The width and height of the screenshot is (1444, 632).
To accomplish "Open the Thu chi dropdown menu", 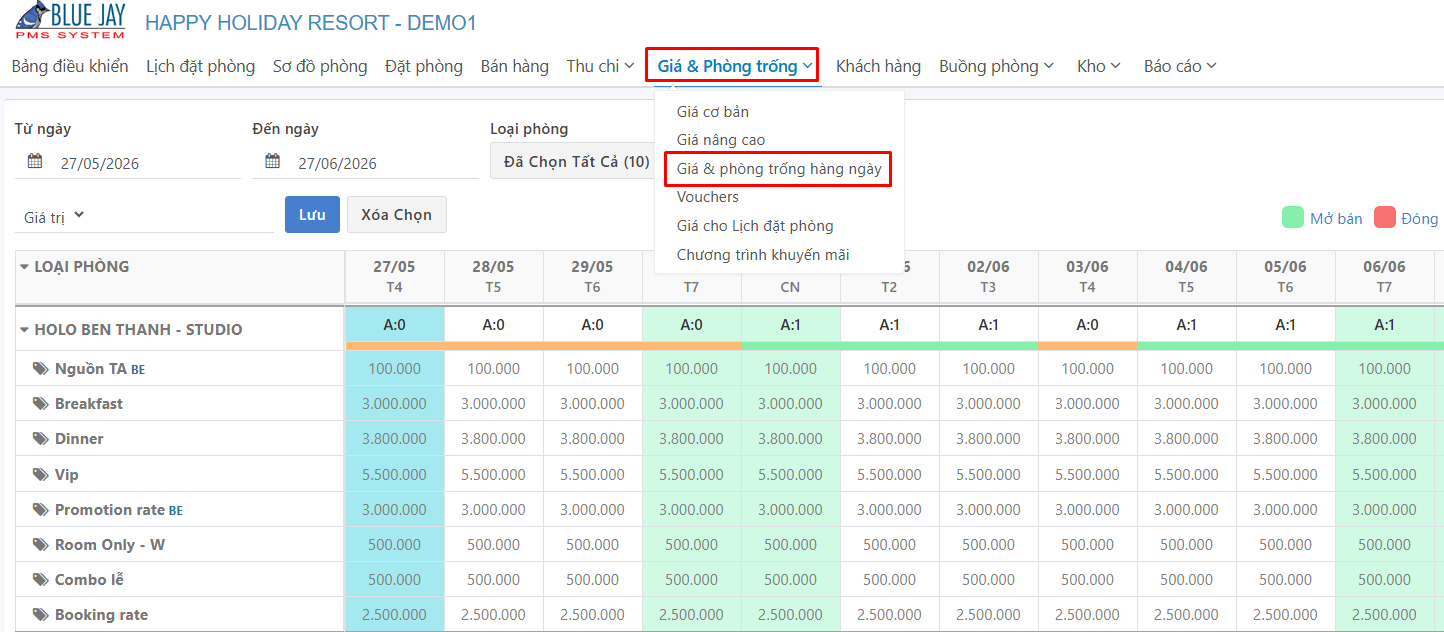I will (x=600, y=66).
